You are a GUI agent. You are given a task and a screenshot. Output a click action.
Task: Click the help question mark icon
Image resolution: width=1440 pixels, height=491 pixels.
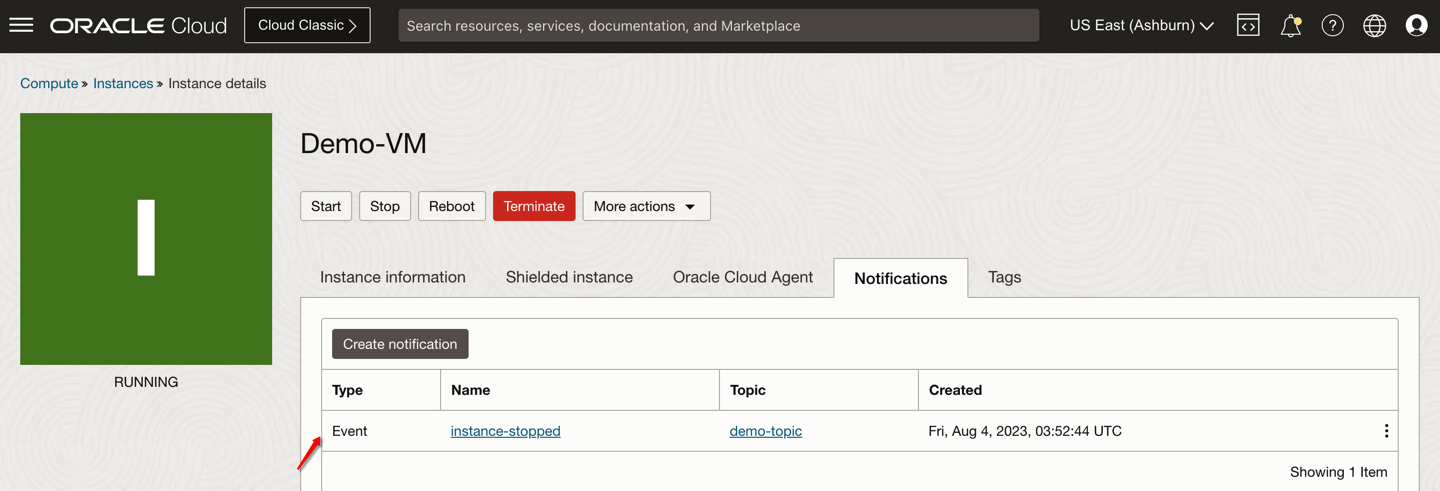tap(1332, 26)
